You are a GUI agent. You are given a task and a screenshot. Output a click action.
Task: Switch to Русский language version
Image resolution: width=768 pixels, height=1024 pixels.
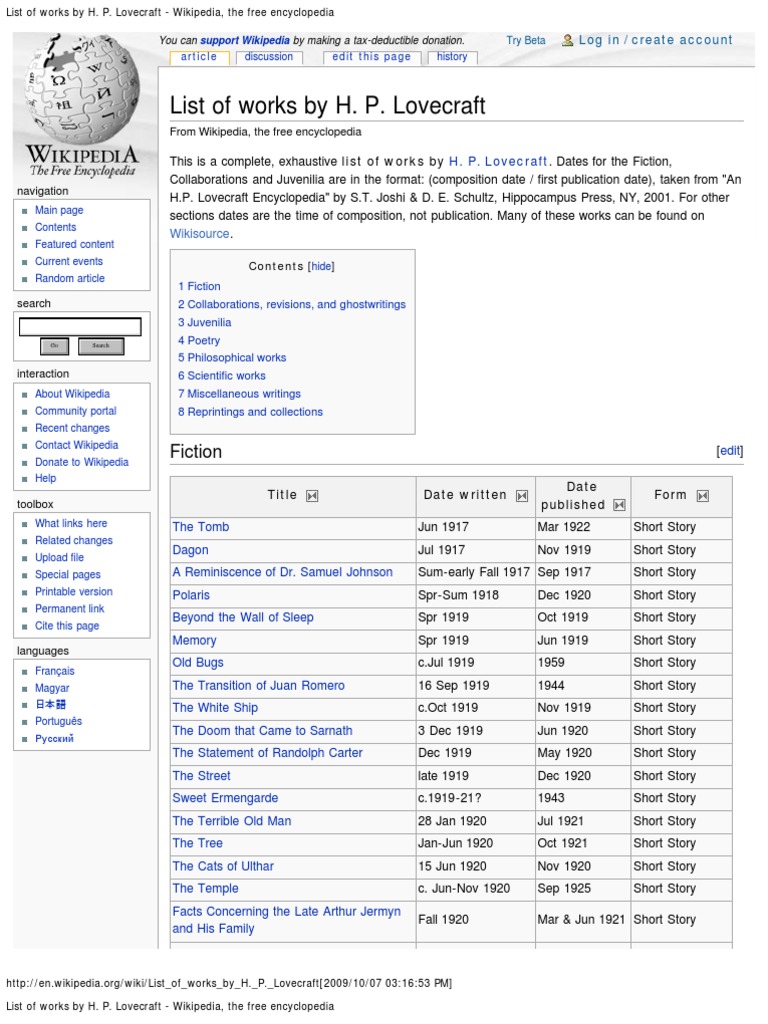pyautogui.click(x=54, y=738)
